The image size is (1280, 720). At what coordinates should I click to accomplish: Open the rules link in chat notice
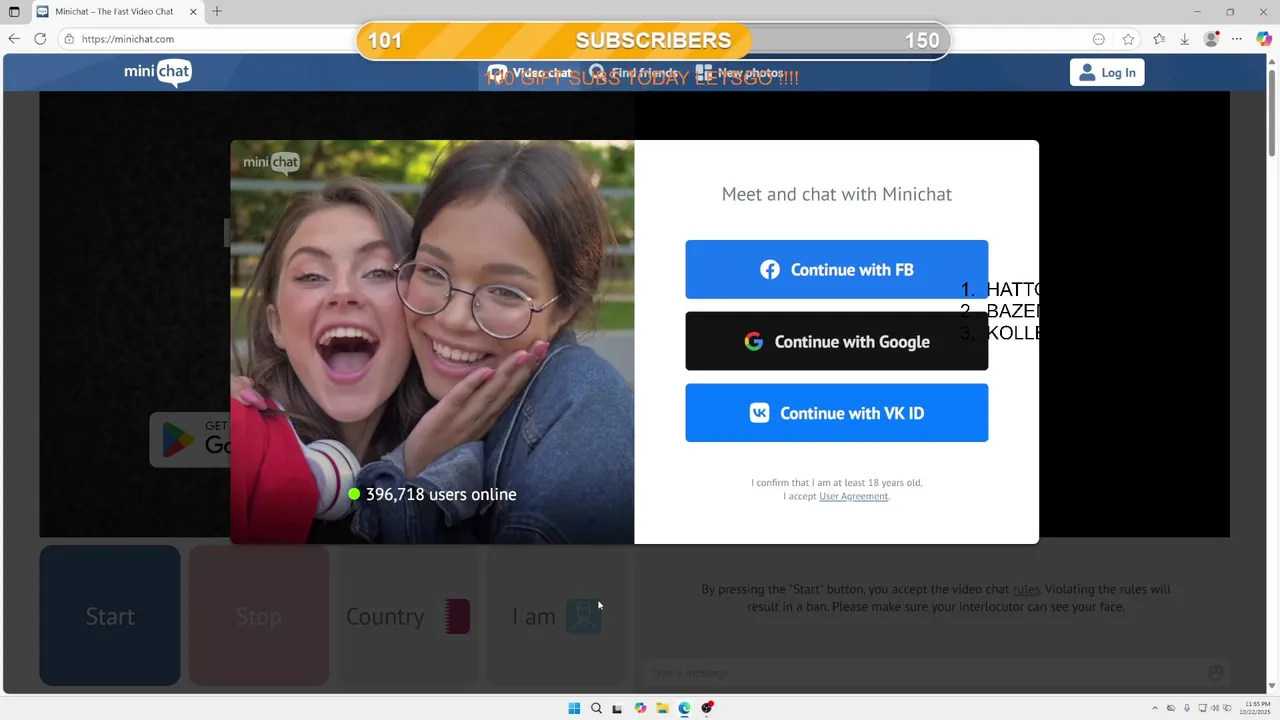tap(1026, 590)
